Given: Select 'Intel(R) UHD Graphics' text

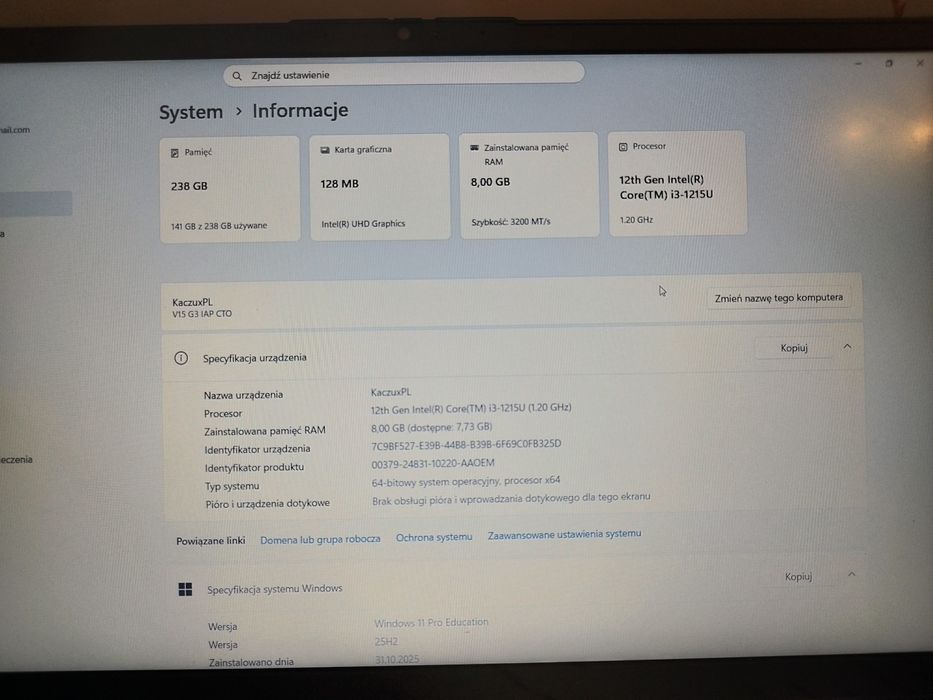Looking at the screenshot, I should click(363, 224).
